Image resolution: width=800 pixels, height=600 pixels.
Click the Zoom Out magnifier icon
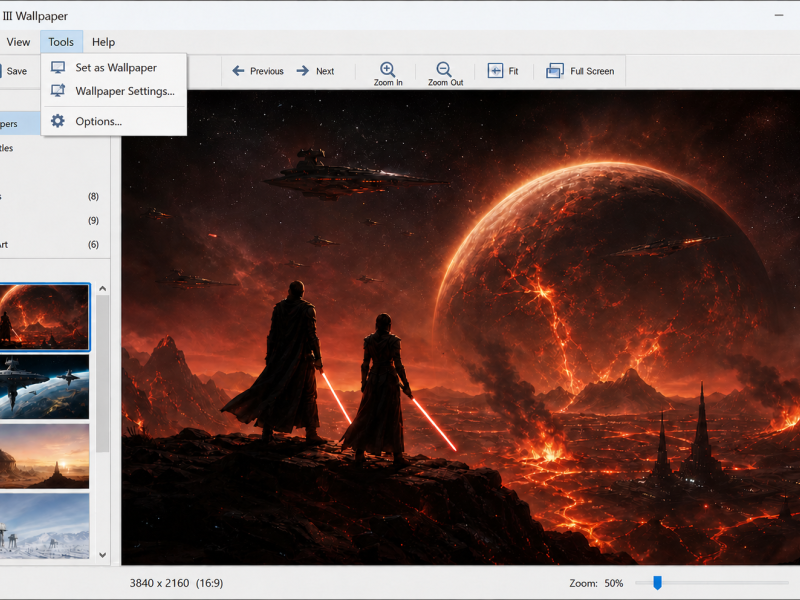pos(444,69)
